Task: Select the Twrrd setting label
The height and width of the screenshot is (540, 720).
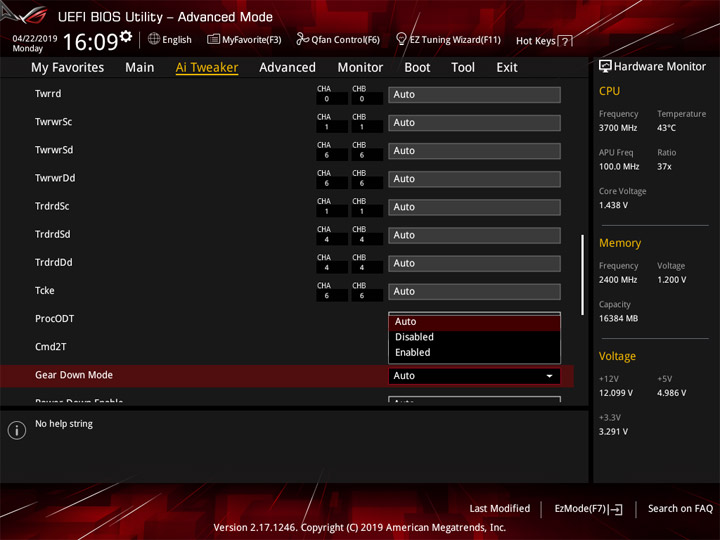Action: (x=48, y=94)
